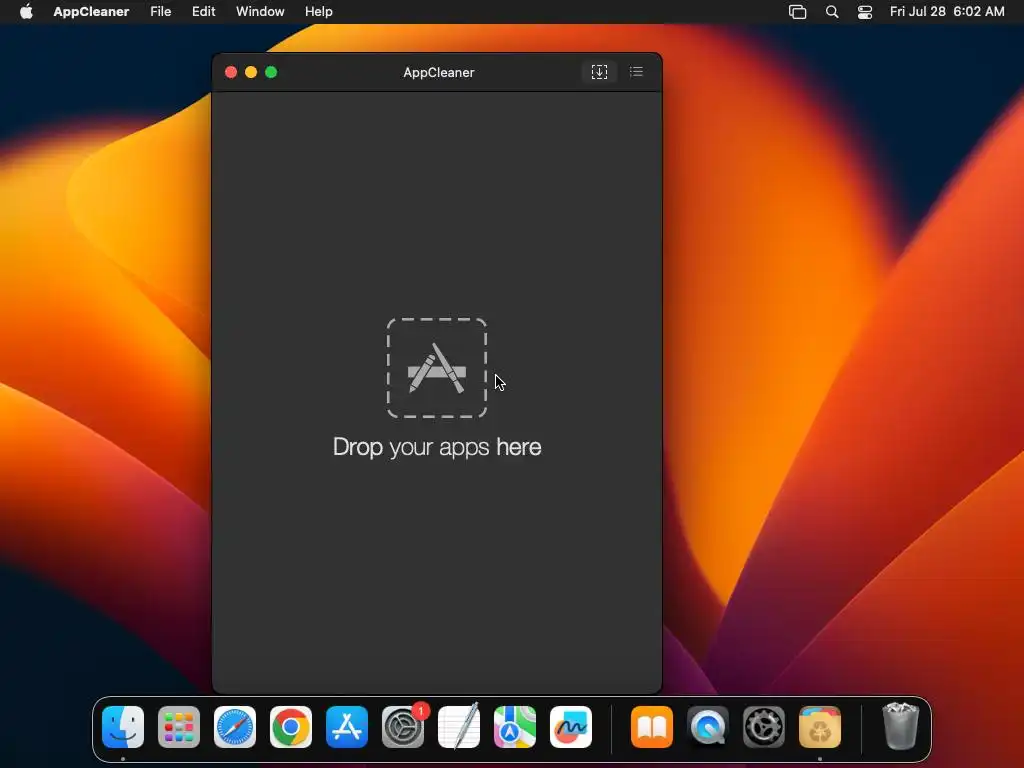Open the Window menu

pyautogui.click(x=260, y=12)
